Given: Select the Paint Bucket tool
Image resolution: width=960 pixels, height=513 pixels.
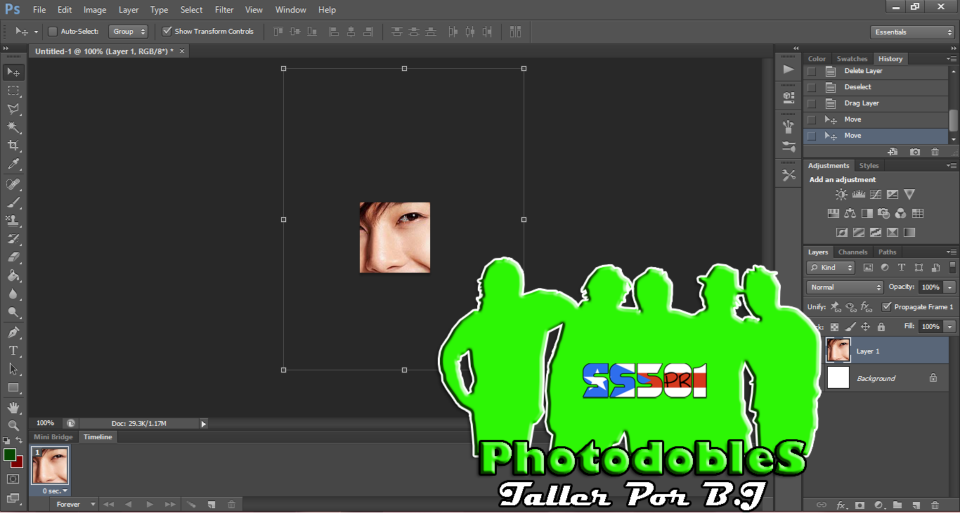Looking at the screenshot, I should coord(13,275).
